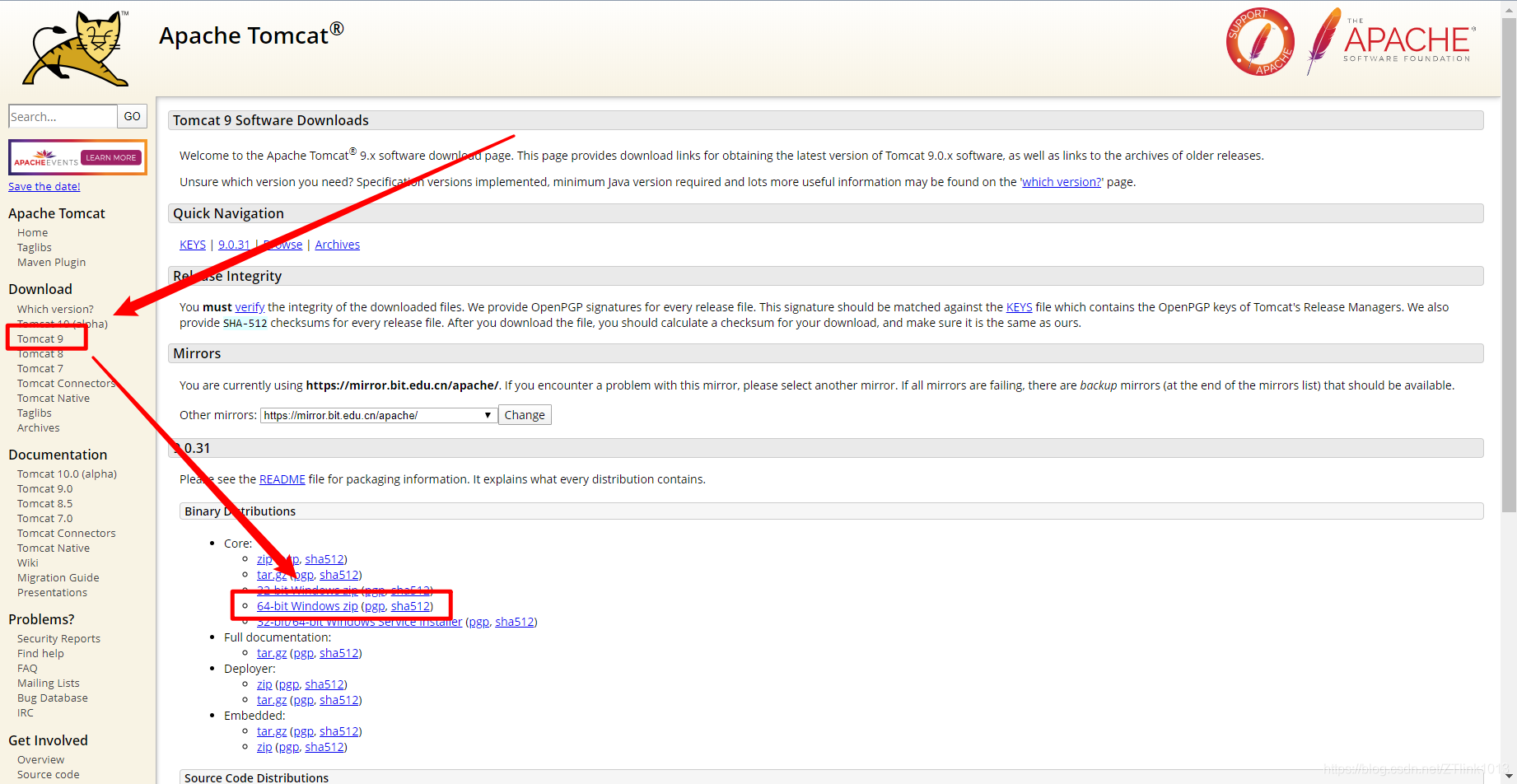
Task: Open Tomcat 10.0 (alpha) documentation
Action: [68, 474]
